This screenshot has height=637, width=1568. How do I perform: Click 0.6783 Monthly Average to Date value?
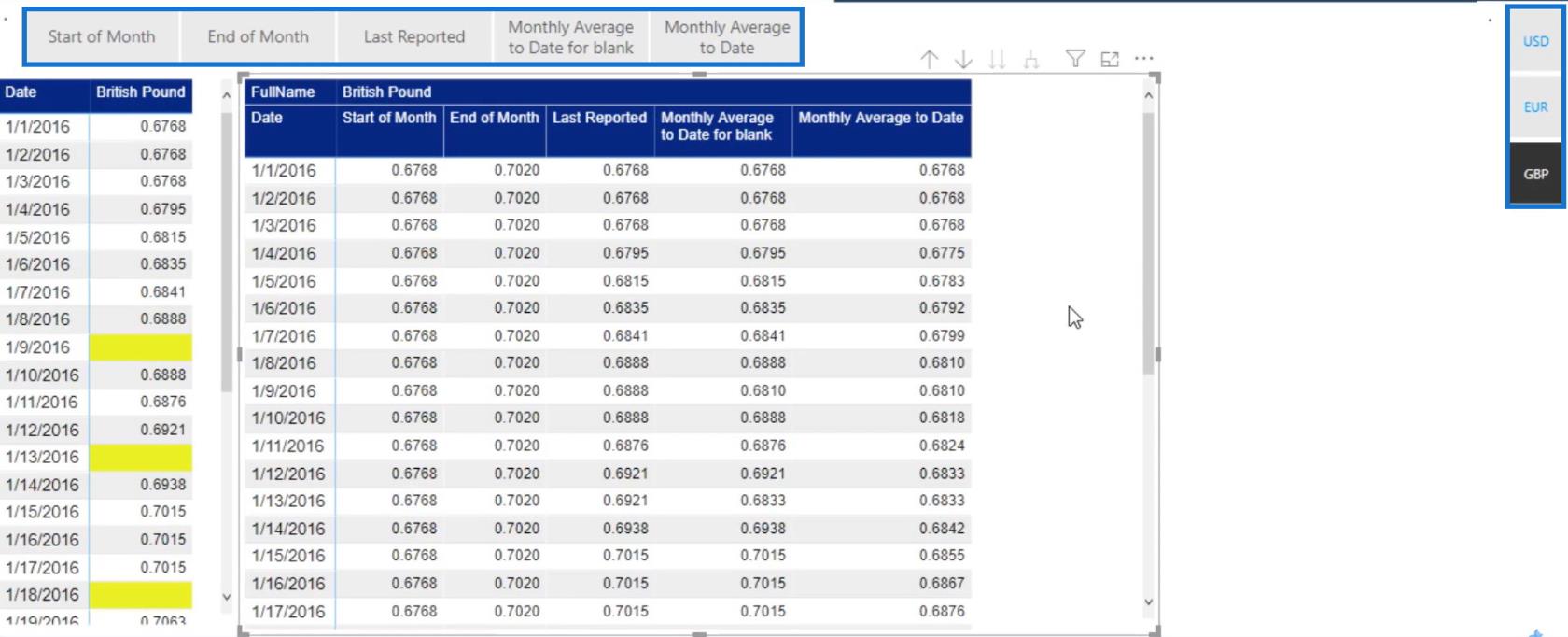[x=942, y=281]
